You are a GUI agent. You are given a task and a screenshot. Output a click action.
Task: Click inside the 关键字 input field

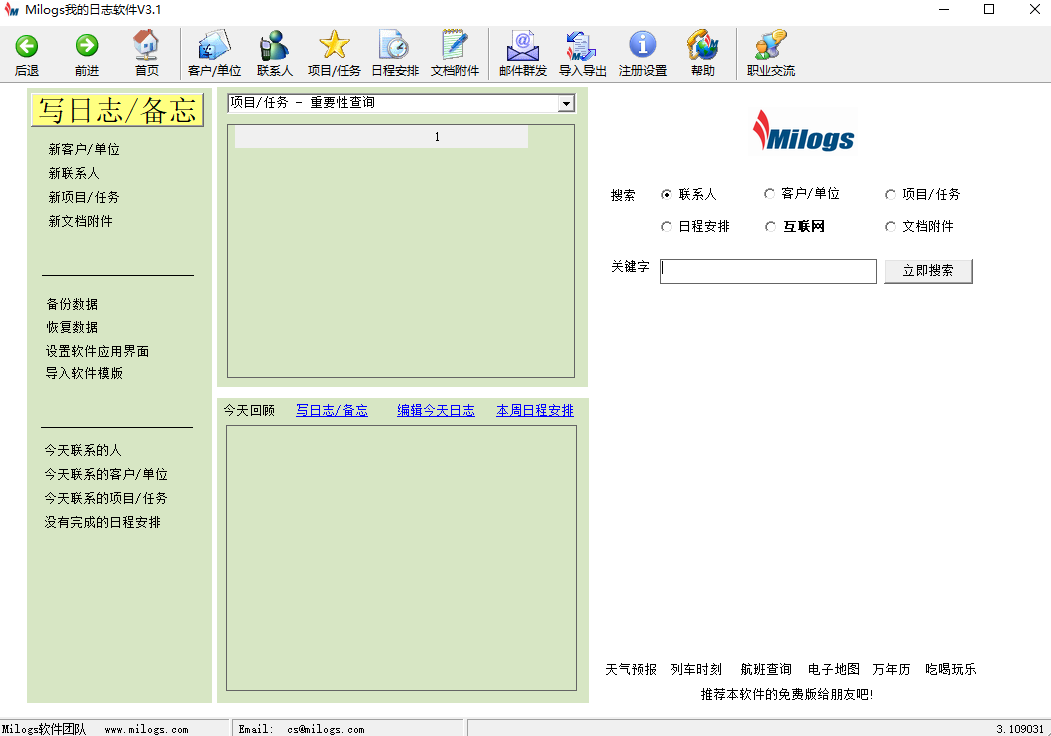pyautogui.click(x=768, y=271)
